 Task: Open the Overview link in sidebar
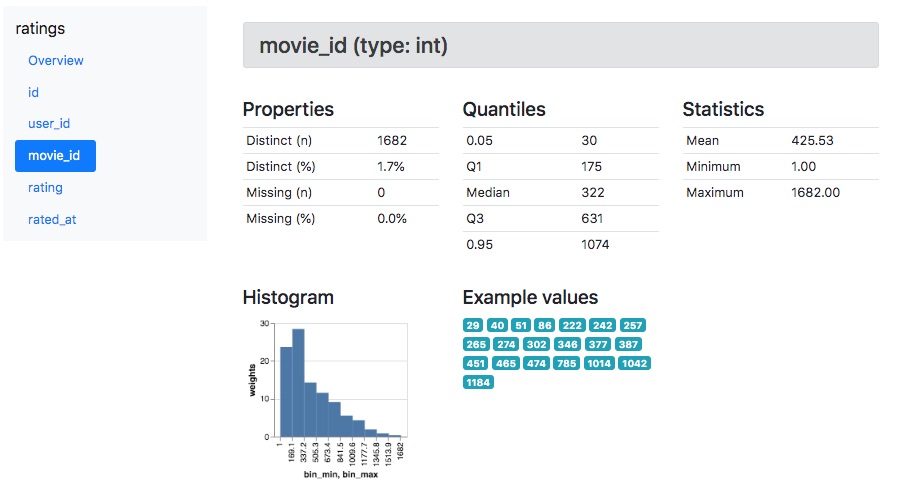[56, 60]
